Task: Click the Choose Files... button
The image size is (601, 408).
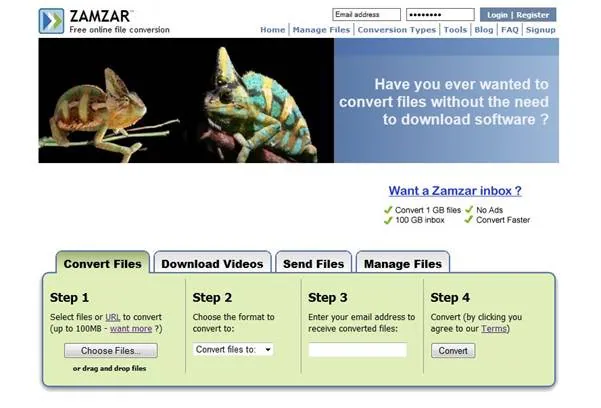Action: (x=111, y=350)
